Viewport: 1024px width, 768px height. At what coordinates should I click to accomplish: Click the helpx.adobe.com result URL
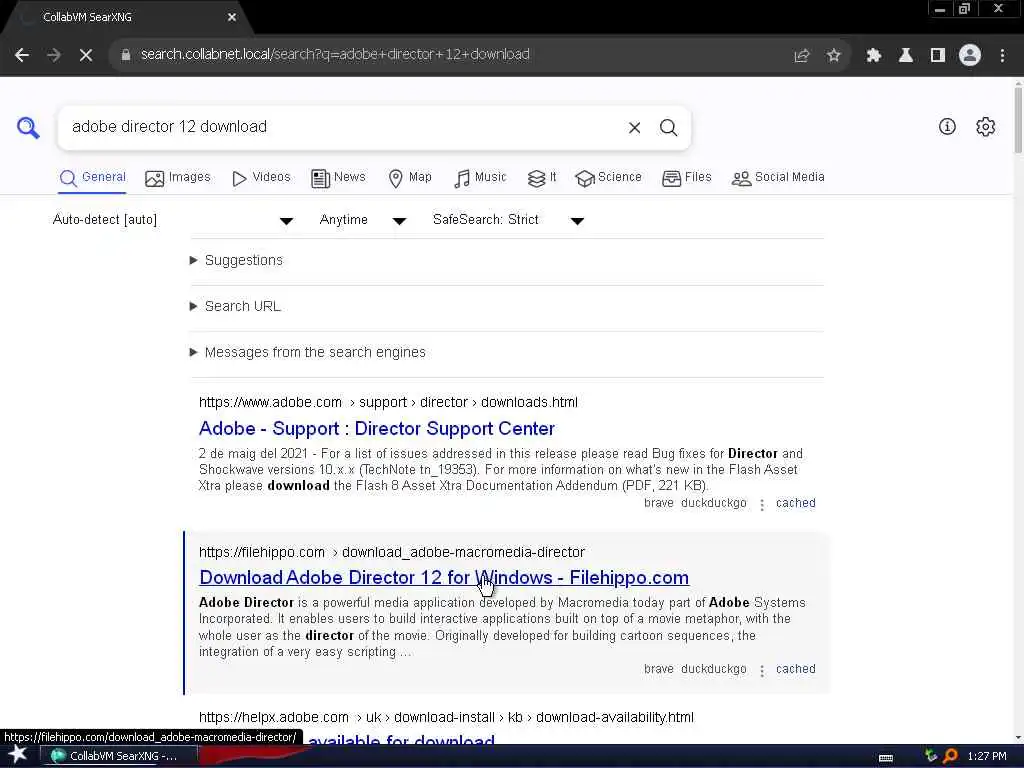click(446, 718)
